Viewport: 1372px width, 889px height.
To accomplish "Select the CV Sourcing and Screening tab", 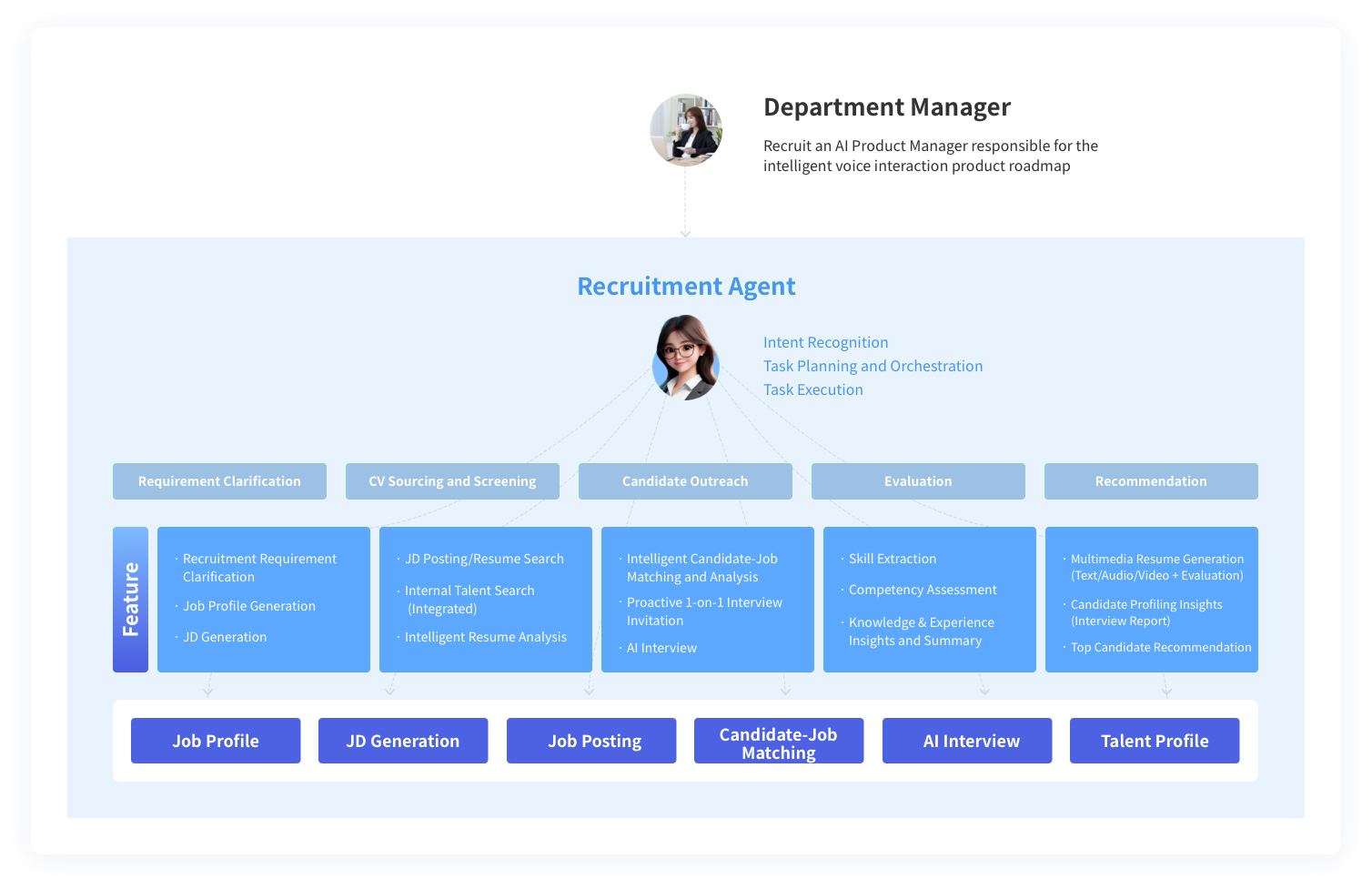I will tap(452, 481).
